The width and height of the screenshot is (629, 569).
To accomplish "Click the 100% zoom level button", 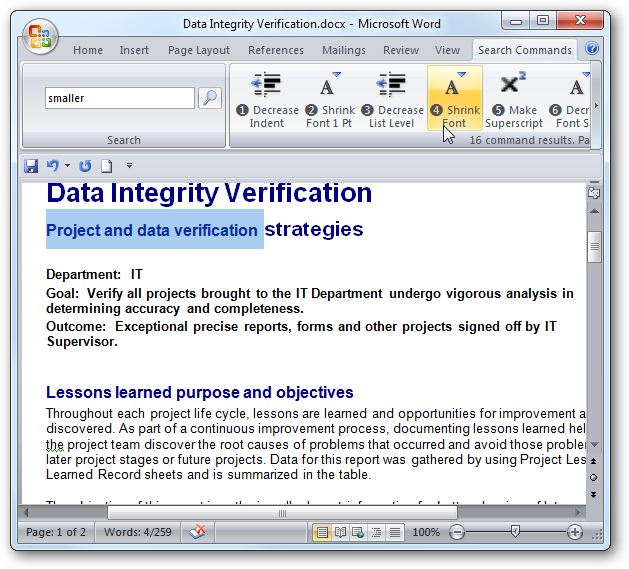I will (426, 532).
